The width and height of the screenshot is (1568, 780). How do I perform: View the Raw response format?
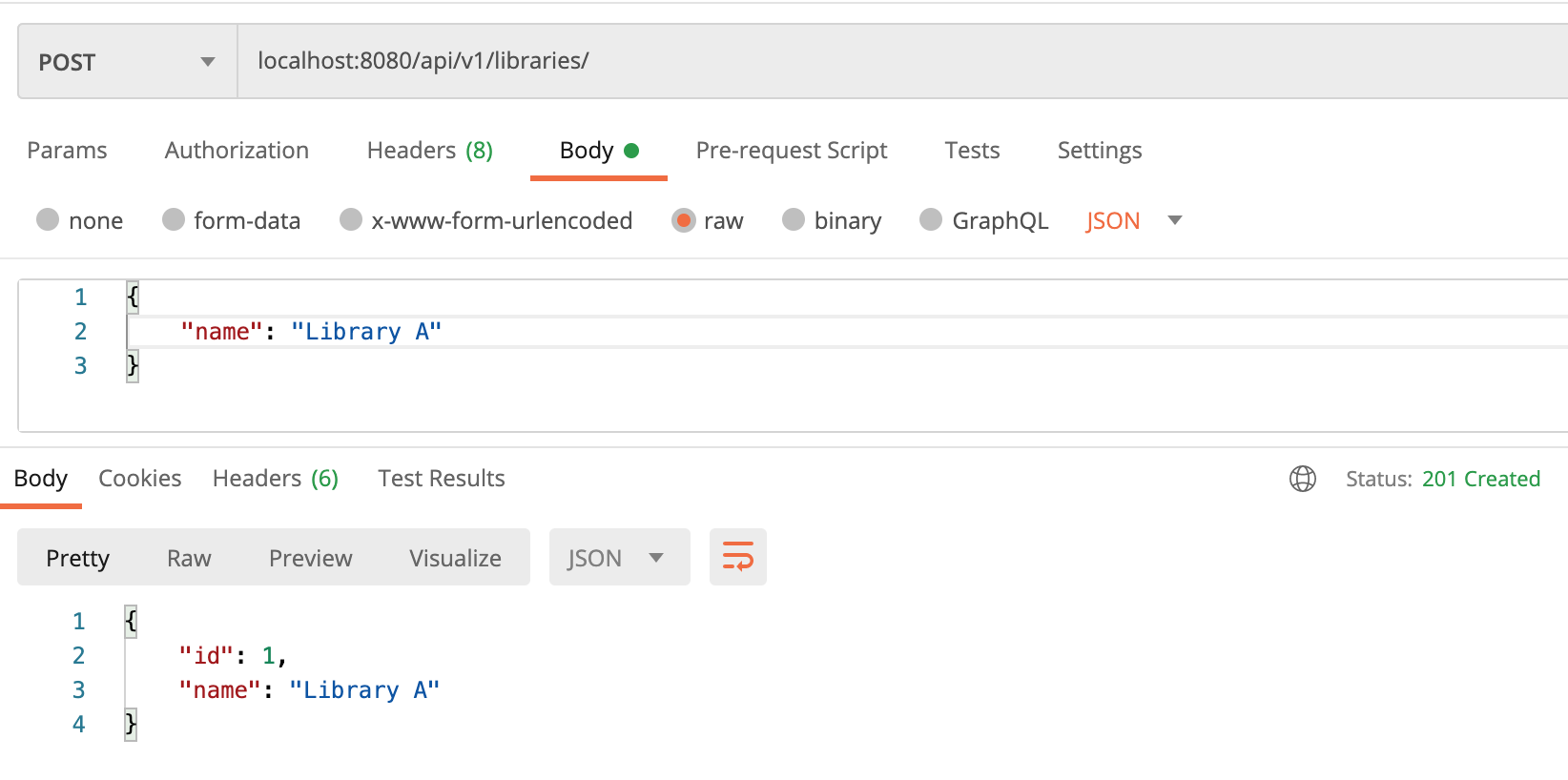tap(189, 558)
